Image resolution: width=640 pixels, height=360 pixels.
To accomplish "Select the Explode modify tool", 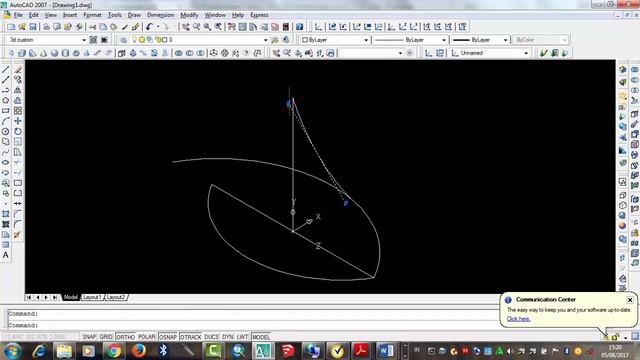I will click(x=18, y=235).
